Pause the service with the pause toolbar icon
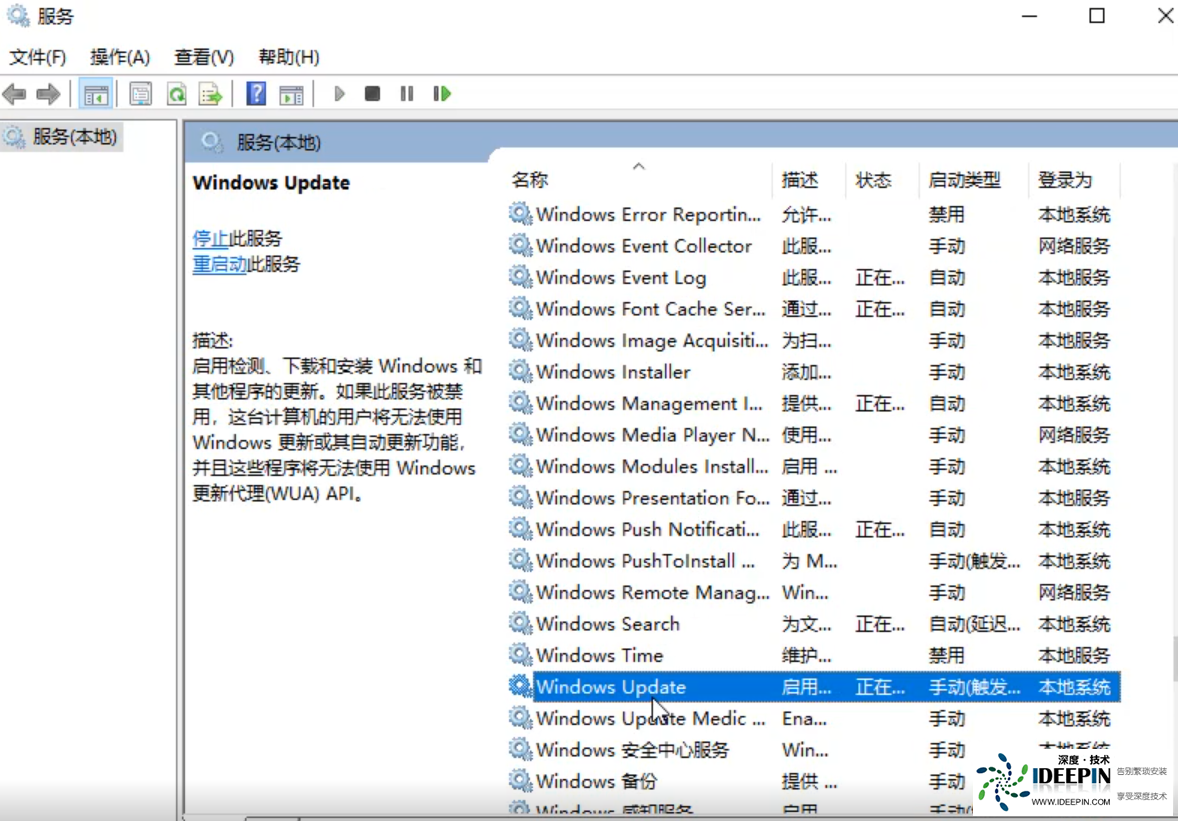 click(406, 93)
